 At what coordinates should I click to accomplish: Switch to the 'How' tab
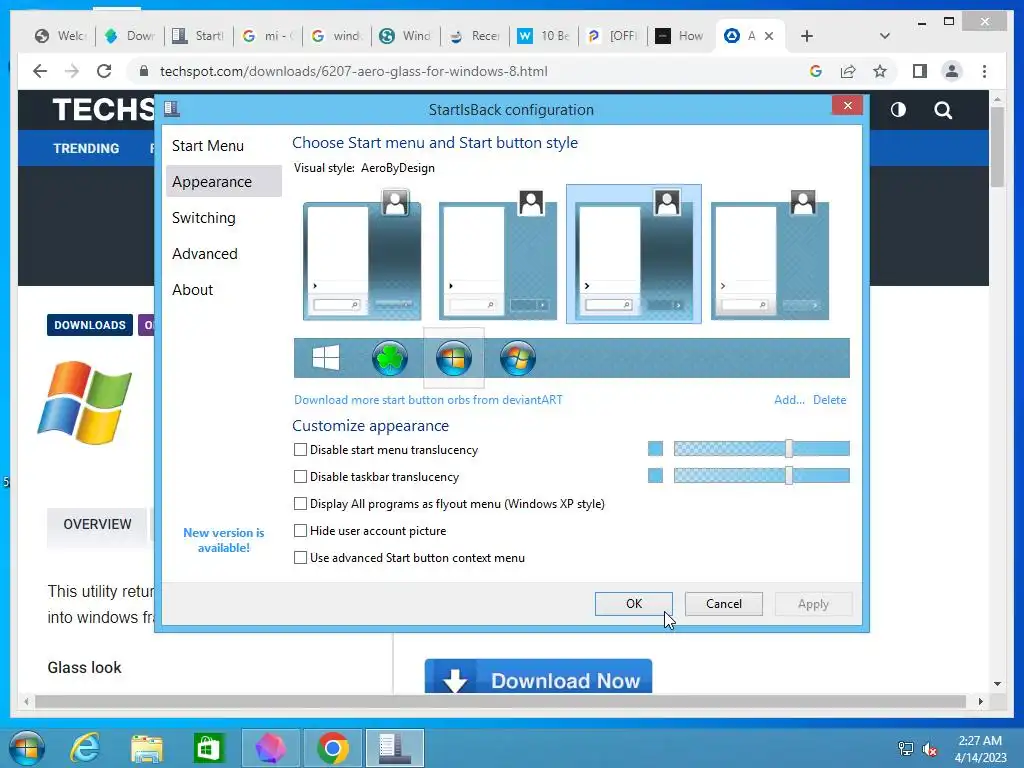coord(680,36)
